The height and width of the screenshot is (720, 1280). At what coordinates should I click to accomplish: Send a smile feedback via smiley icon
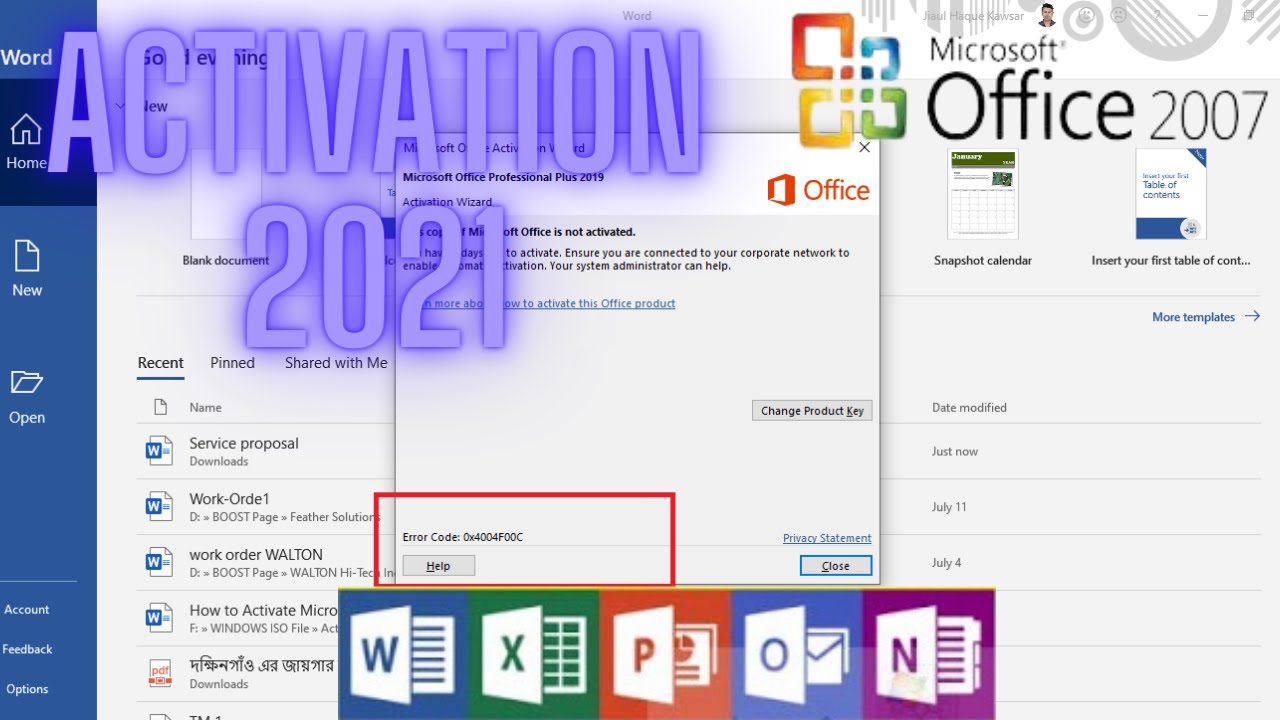pyautogui.click(x=1087, y=15)
